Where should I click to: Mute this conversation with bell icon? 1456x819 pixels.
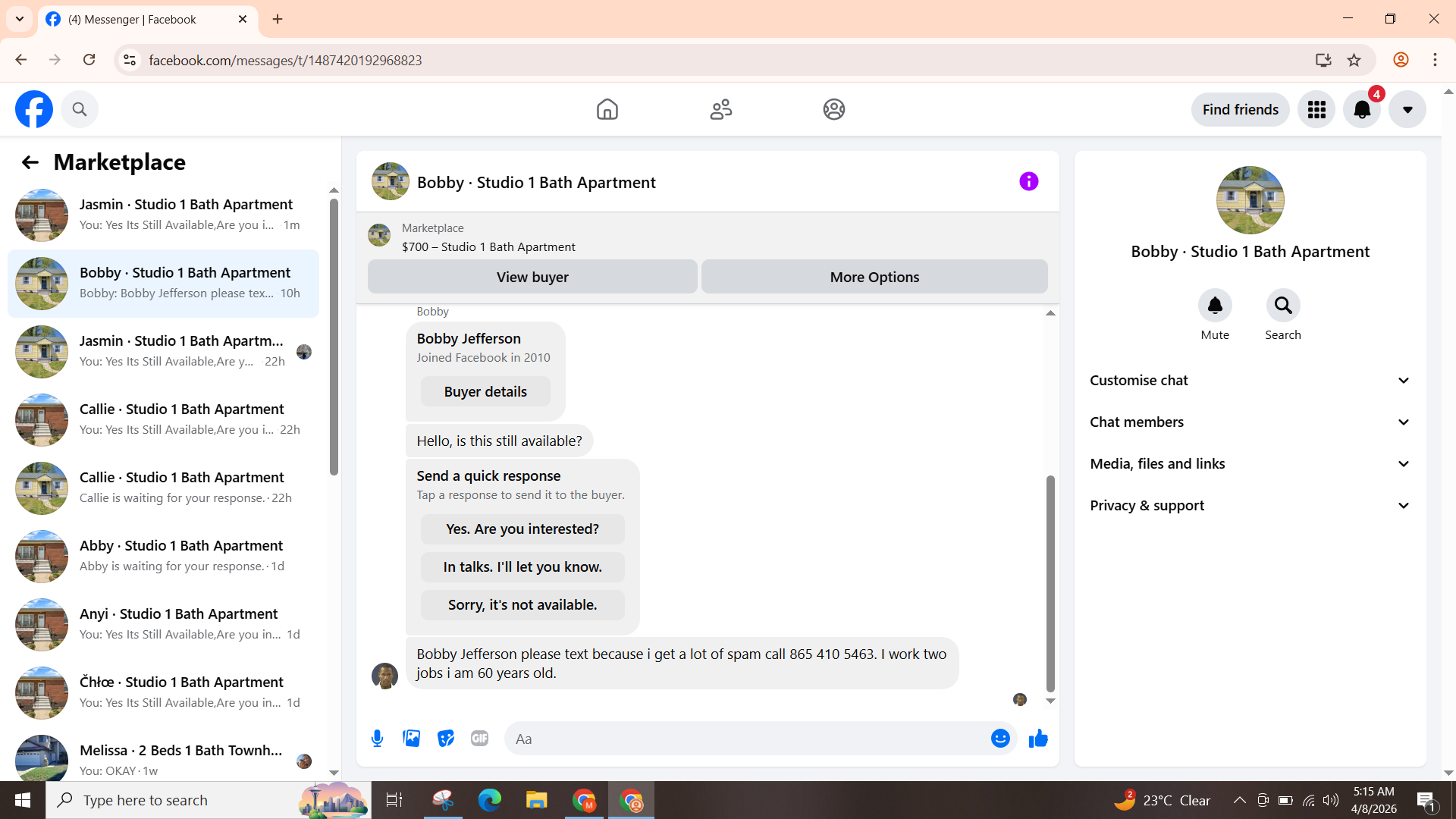[x=1215, y=306]
